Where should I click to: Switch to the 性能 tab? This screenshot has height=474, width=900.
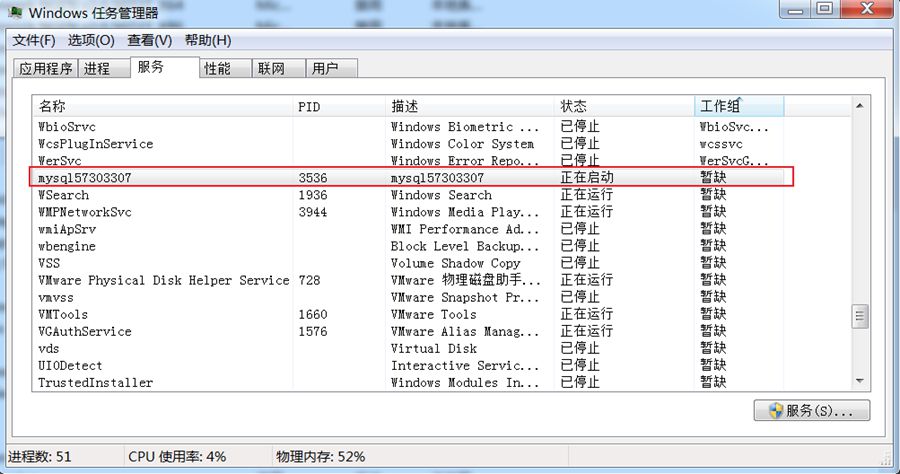pyautogui.click(x=217, y=69)
